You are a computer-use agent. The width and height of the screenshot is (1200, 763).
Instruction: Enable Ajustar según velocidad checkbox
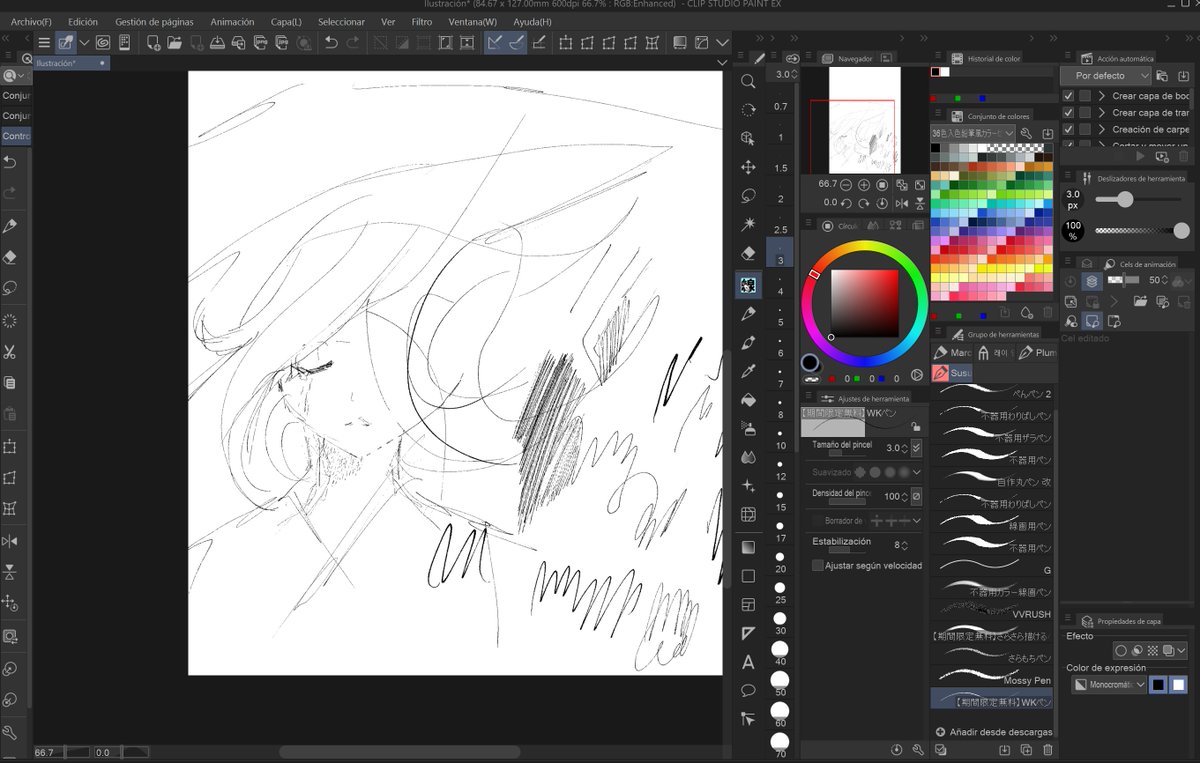[818, 565]
